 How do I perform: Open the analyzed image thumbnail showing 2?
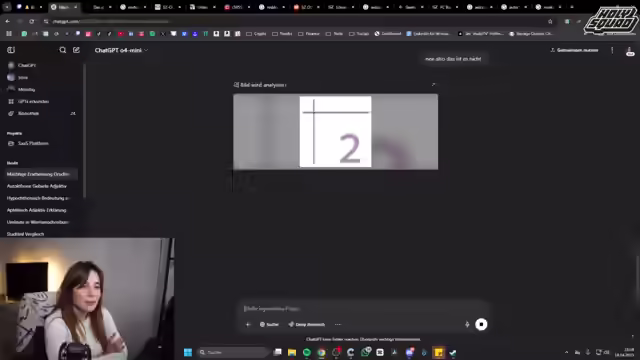click(x=336, y=131)
